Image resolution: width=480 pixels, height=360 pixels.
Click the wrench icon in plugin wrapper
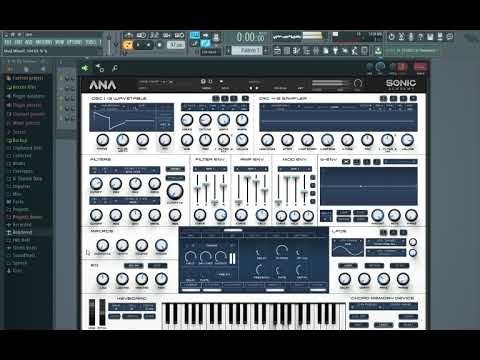coord(115,68)
